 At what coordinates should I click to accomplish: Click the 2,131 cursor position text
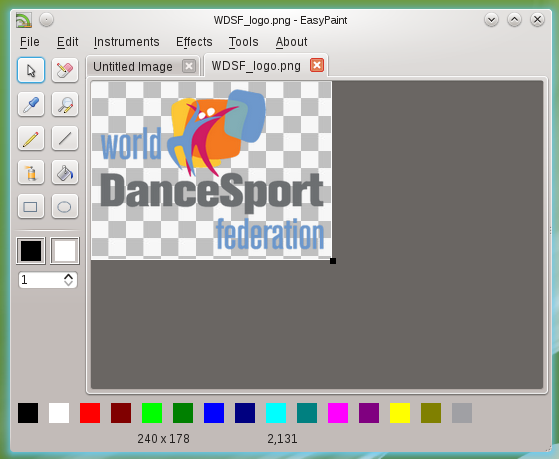coord(282,439)
